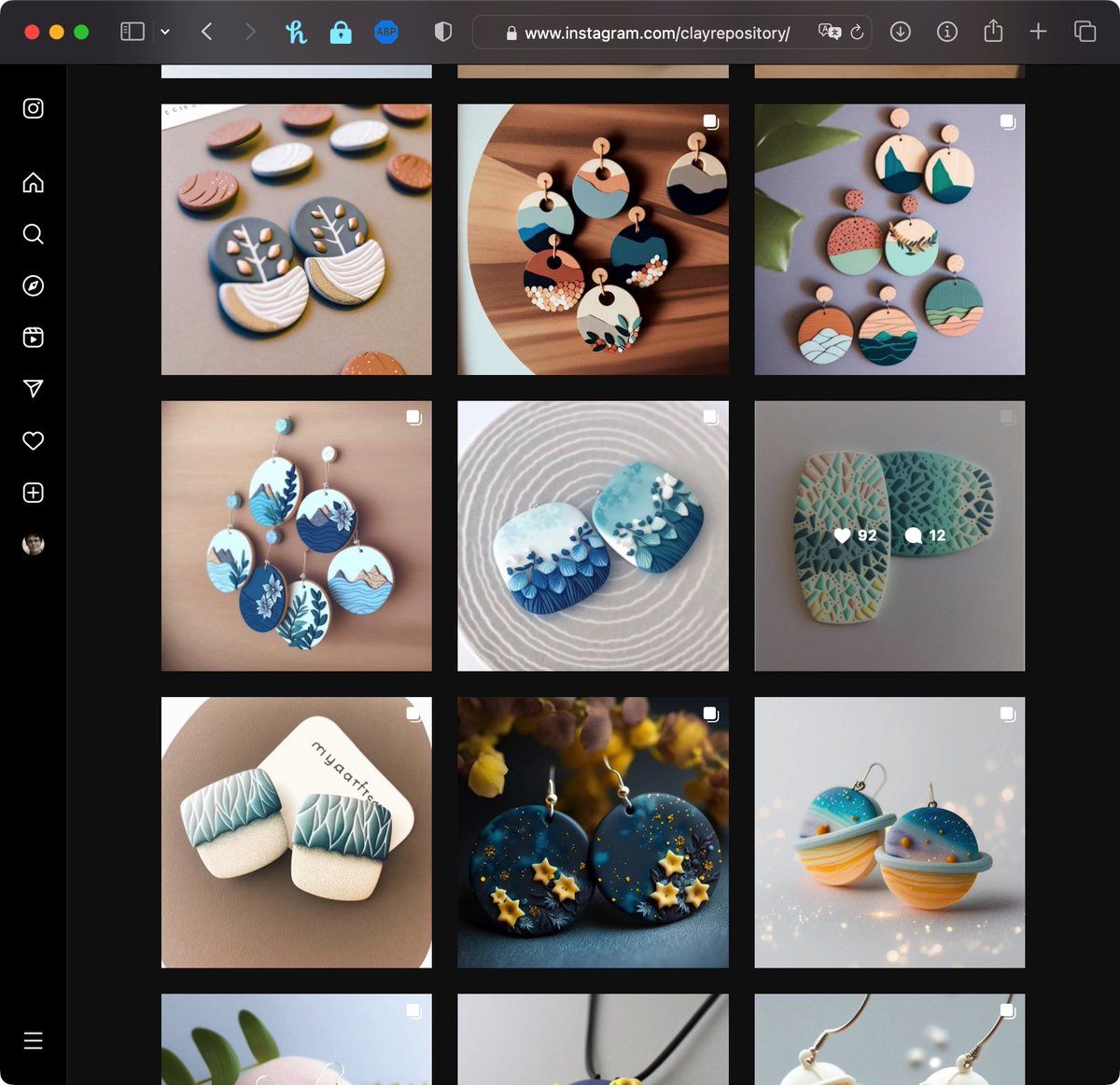Screen dimensions: 1120x1085
Task: Toggle the Safari sidebar button
Action: point(133,32)
